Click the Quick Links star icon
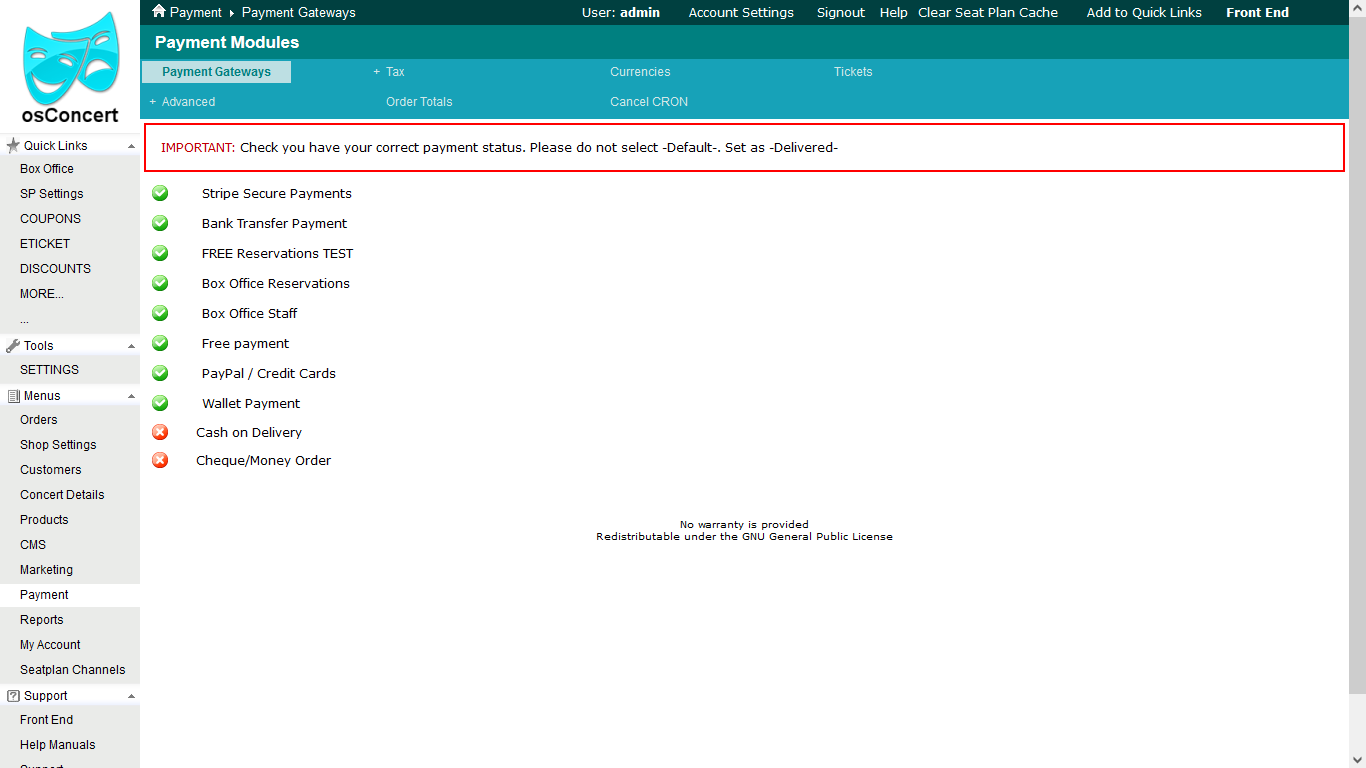 pyautogui.click(x=13, y=146)
